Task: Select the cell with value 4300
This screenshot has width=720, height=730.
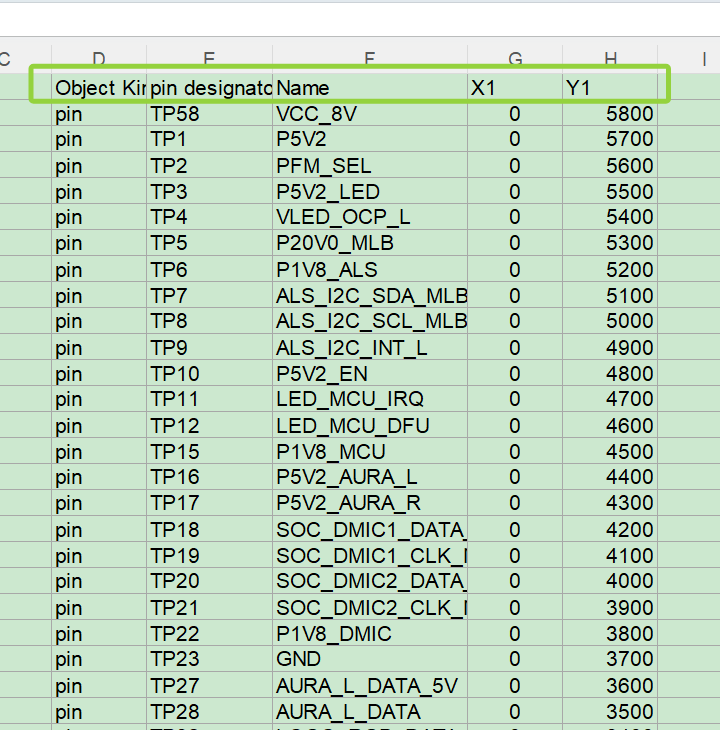Action: tap(610, 502)
